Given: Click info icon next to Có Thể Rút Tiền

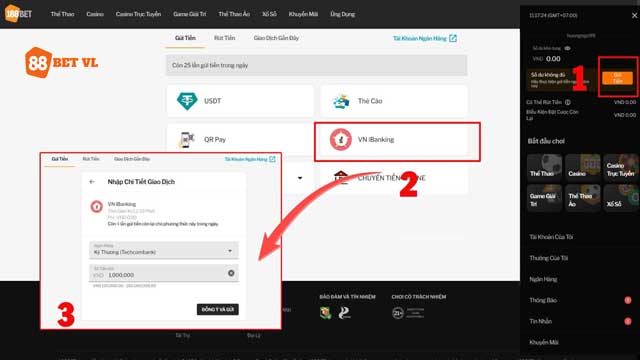Looking at the screenshot, I should coord(568,102).
